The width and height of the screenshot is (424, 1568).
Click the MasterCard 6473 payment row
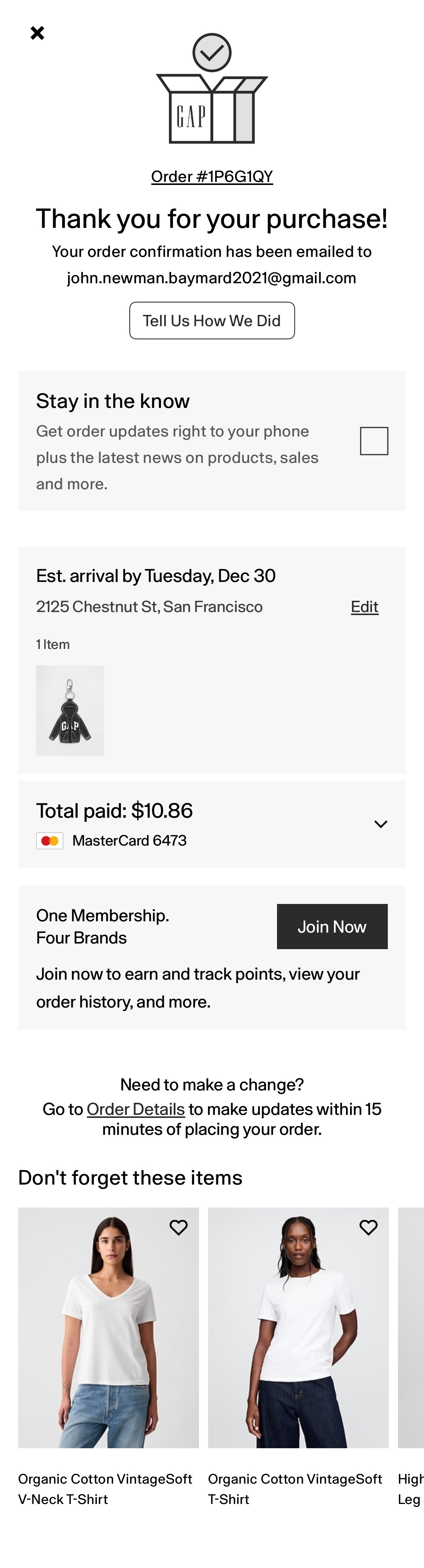pos(130,840)
